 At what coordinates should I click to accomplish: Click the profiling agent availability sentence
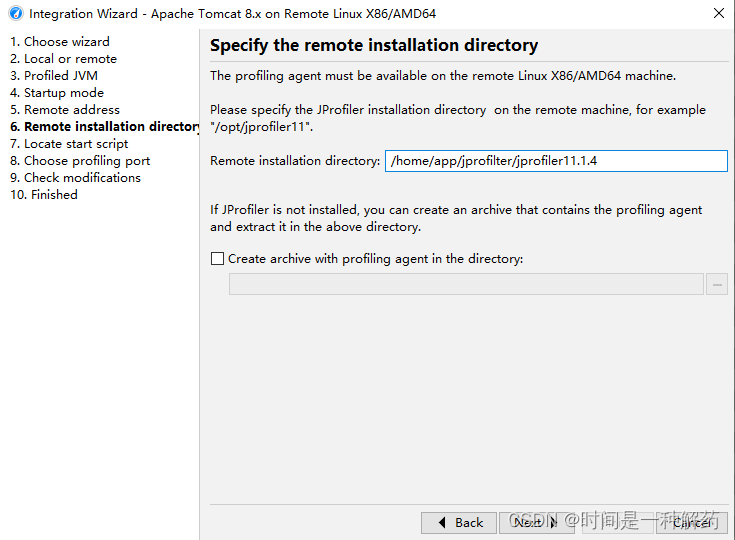(x=443, y=76)
